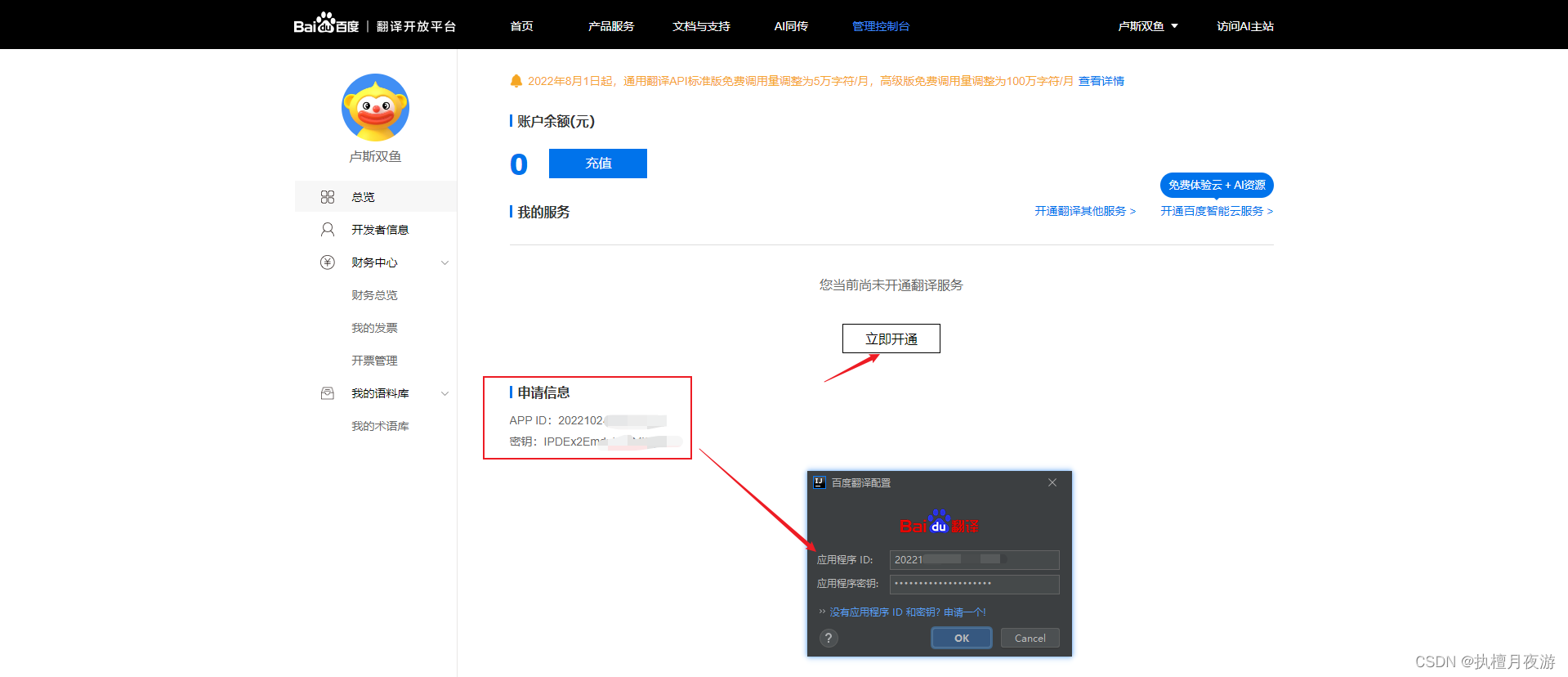Click the 我的语料库 icon
The width and height of the screenshot is (1568, 677).
coord(328,393)
